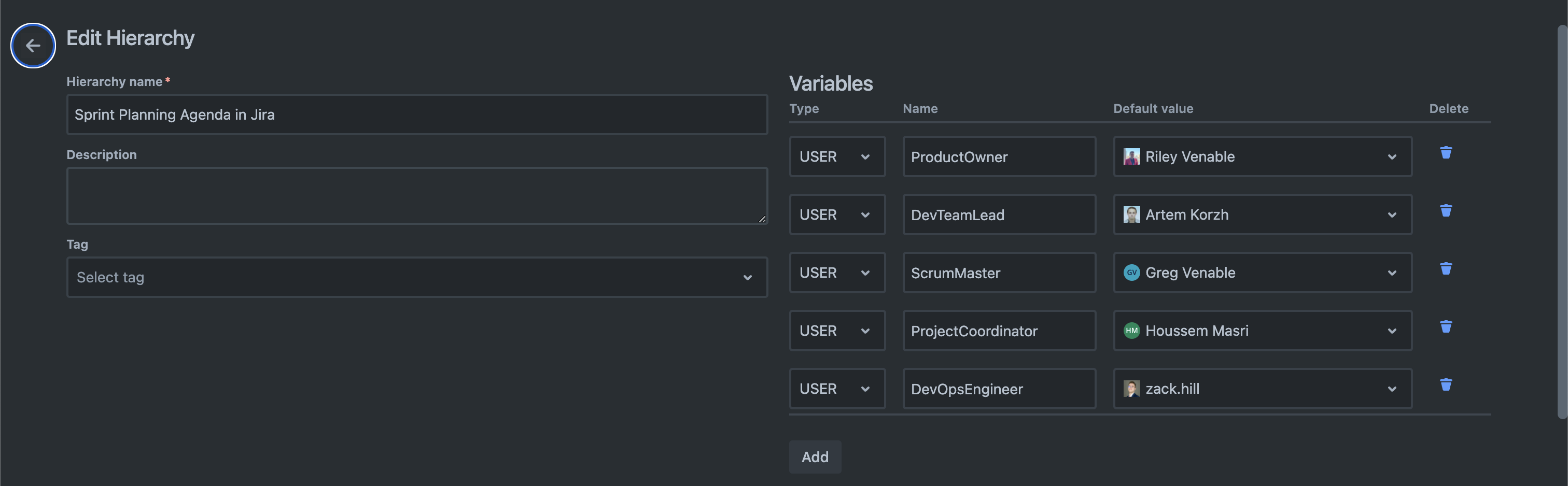Click the Hierarchy name input field

click(x=416, y=115)
